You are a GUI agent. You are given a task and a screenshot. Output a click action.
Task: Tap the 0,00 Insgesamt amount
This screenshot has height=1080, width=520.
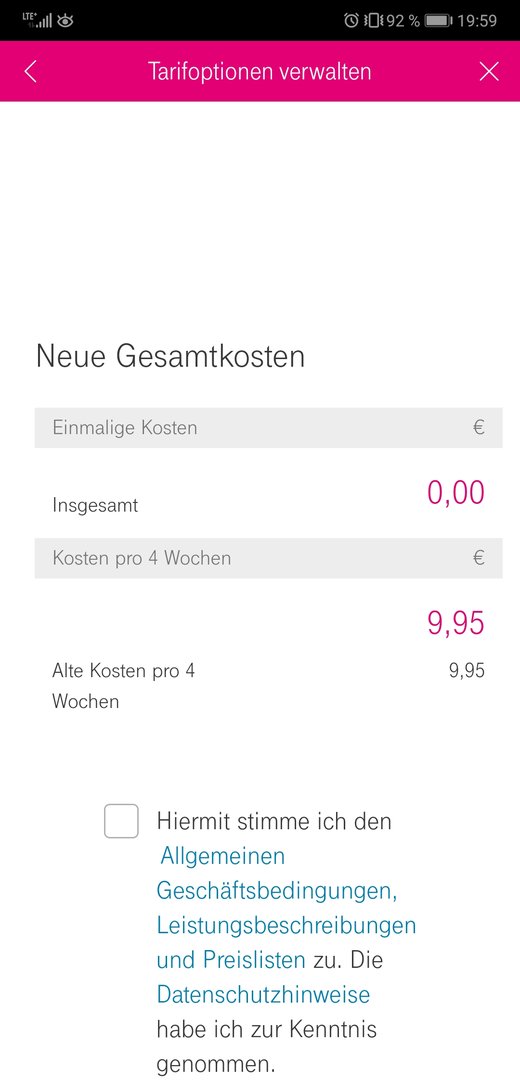(x=456, y=493)
